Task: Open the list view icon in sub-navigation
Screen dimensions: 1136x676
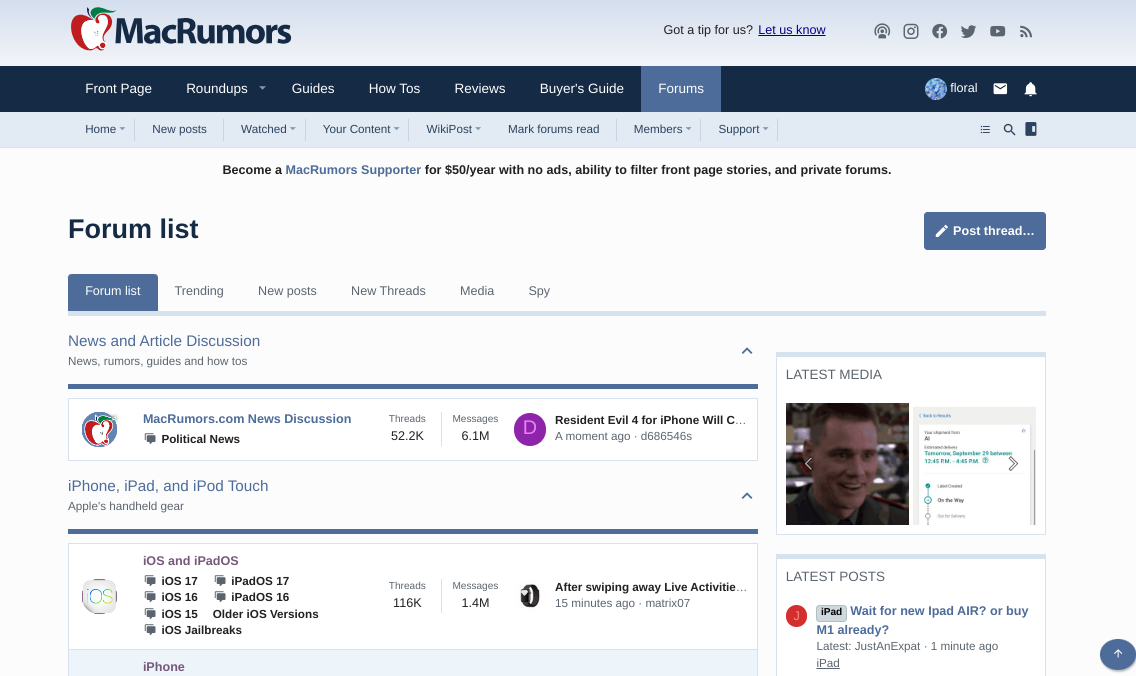Action: [x=985, y=129]
